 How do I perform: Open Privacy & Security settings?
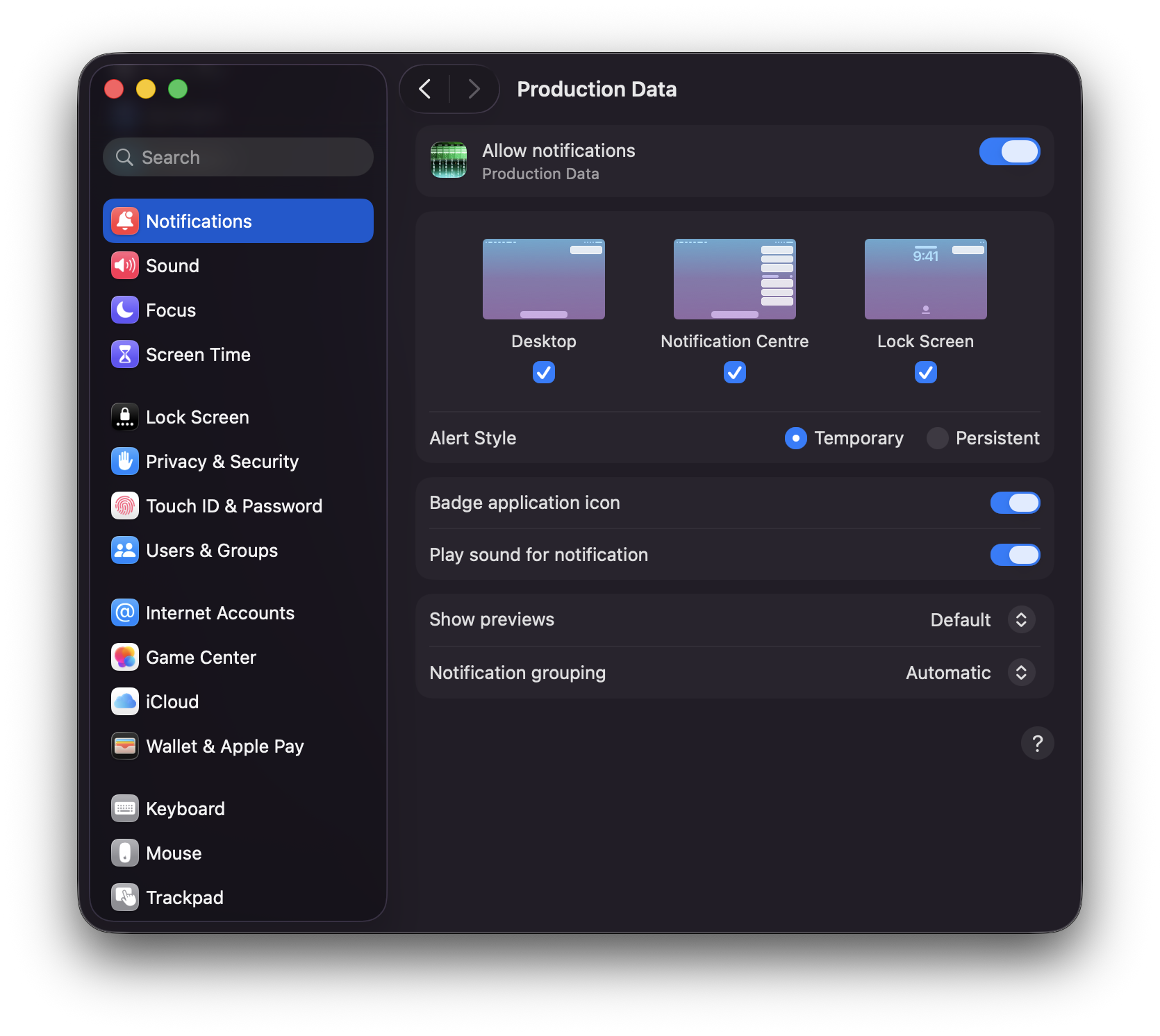pyautogui.click(x=238, y=461)
